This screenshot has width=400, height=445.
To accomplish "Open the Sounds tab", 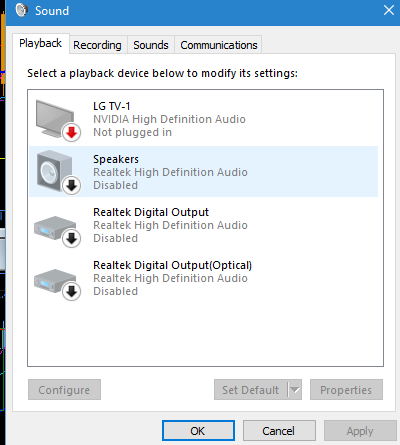I will 151,45.
